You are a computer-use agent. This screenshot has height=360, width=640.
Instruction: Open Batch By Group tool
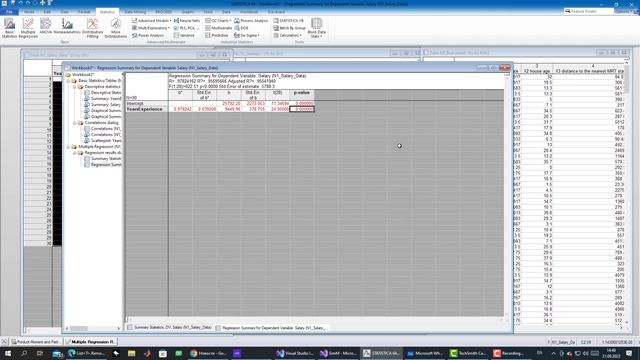coord(289,28)
